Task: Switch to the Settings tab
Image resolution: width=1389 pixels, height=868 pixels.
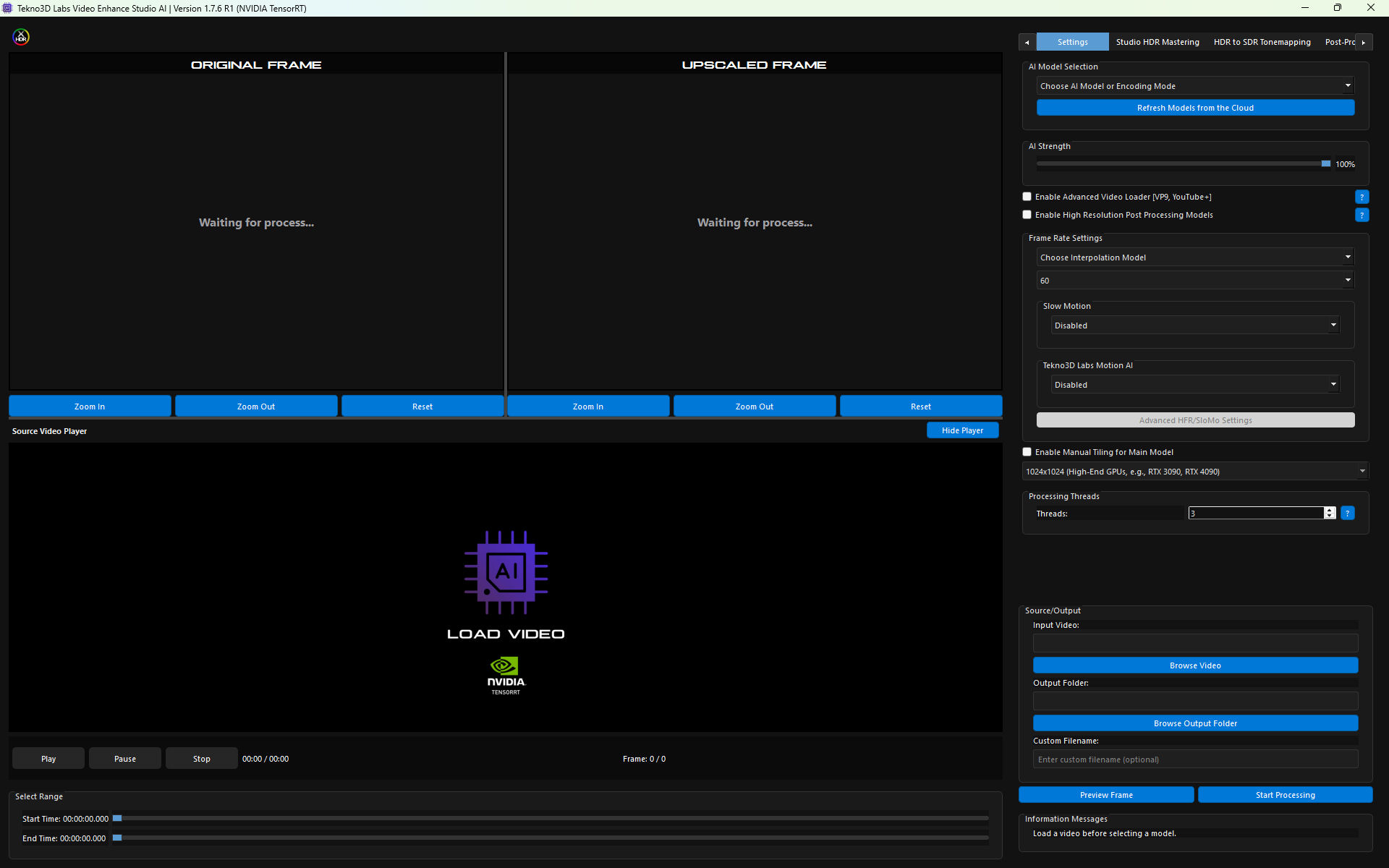Action: pyautogui.click(x=1072, y=42)
